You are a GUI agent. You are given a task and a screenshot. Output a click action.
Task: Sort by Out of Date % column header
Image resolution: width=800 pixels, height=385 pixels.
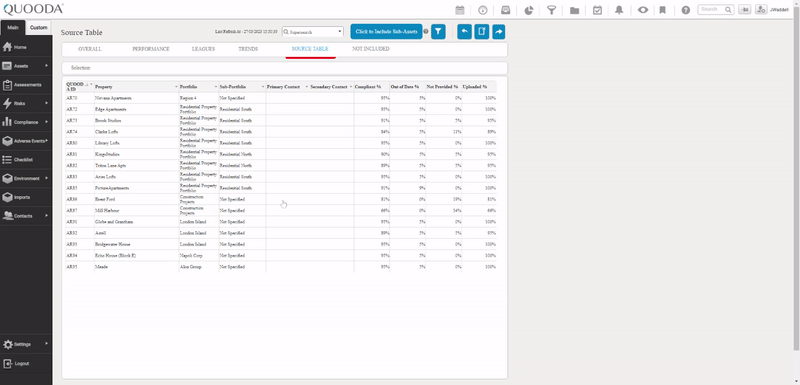coord(405,87)
